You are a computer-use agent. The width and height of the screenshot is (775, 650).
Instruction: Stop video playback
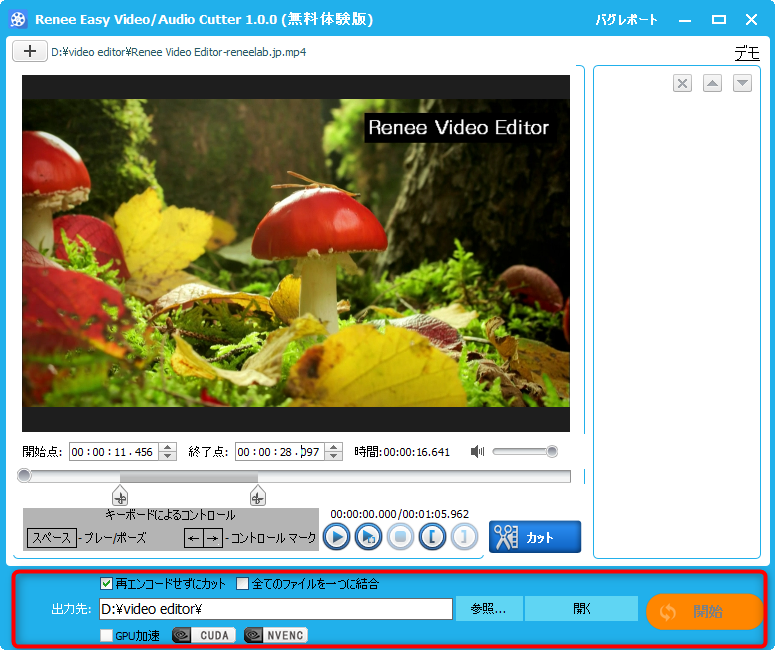[x=400, y=537]
